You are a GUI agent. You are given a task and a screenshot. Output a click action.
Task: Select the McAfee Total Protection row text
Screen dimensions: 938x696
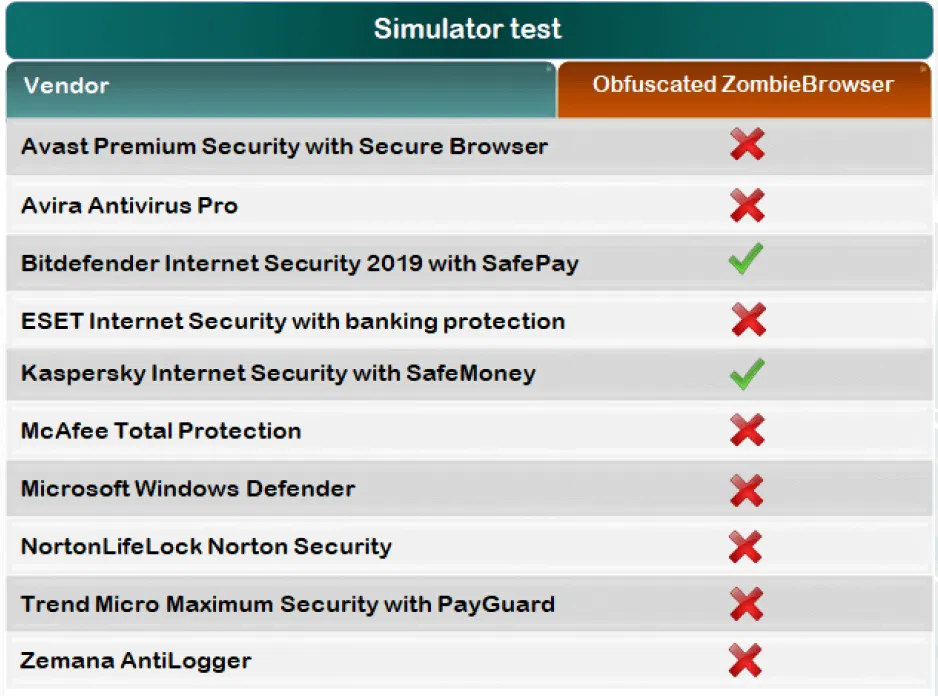[x=161, y=431]
